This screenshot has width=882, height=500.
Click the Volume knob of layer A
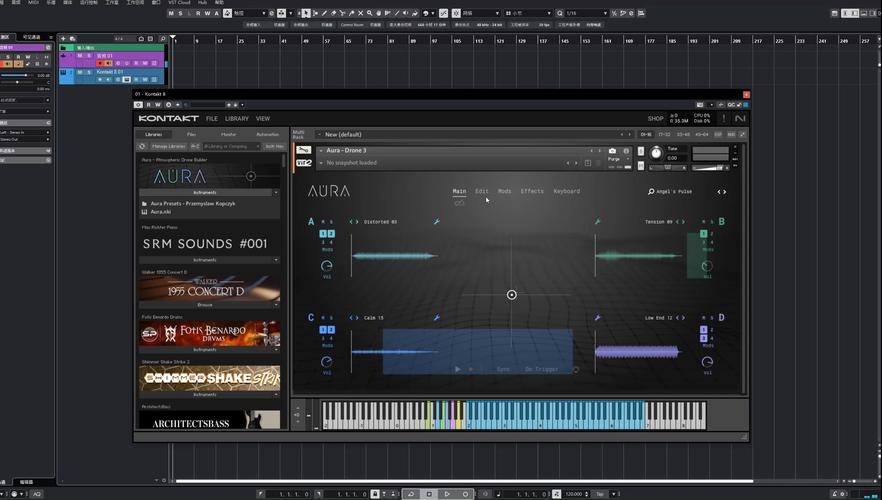(327, 266)
